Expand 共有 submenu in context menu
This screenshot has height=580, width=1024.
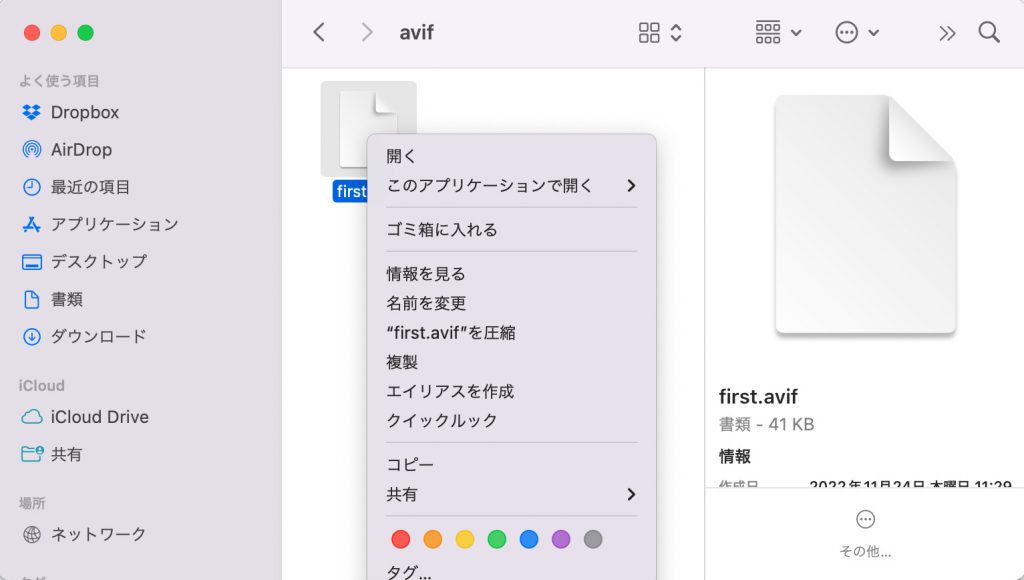coord(511,494)
